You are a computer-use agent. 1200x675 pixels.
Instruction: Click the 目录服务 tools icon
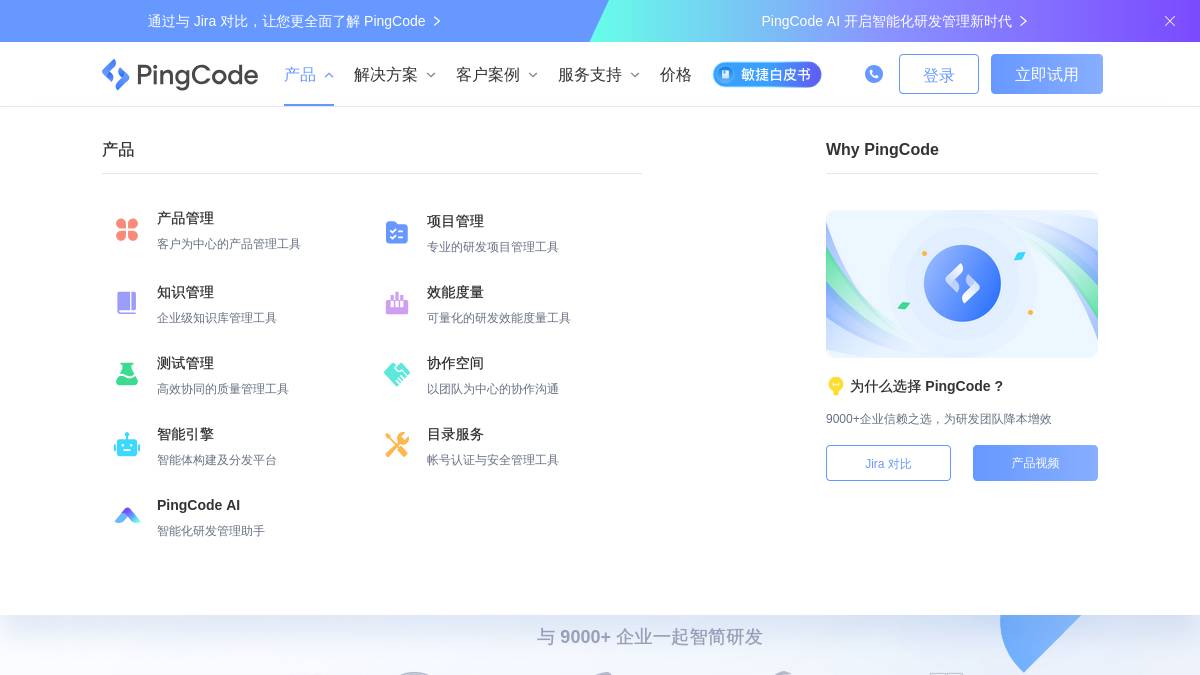397,445
